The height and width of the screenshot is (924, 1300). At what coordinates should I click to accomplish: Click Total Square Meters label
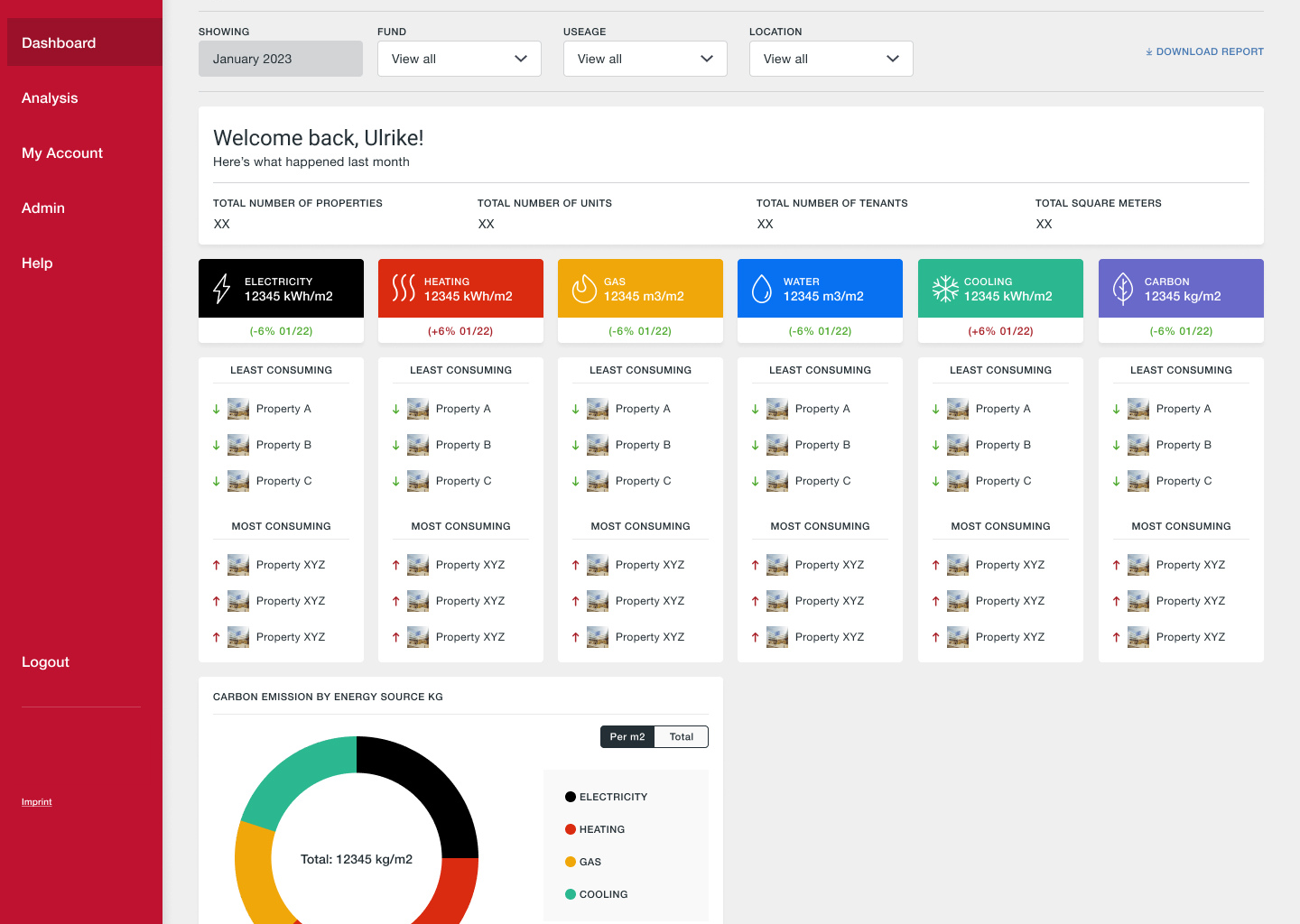tap(1099, 203)
